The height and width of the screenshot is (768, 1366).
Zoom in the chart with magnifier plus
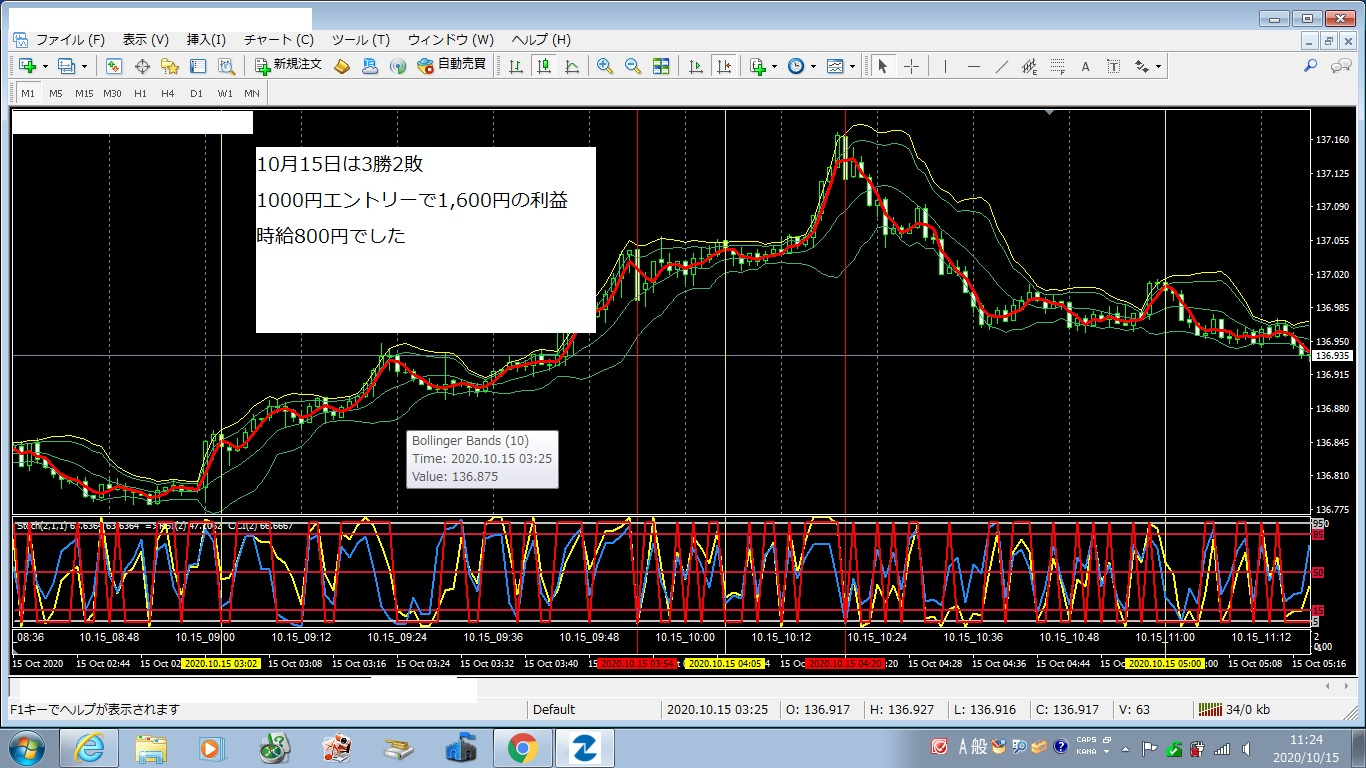[x=605, y=66]
